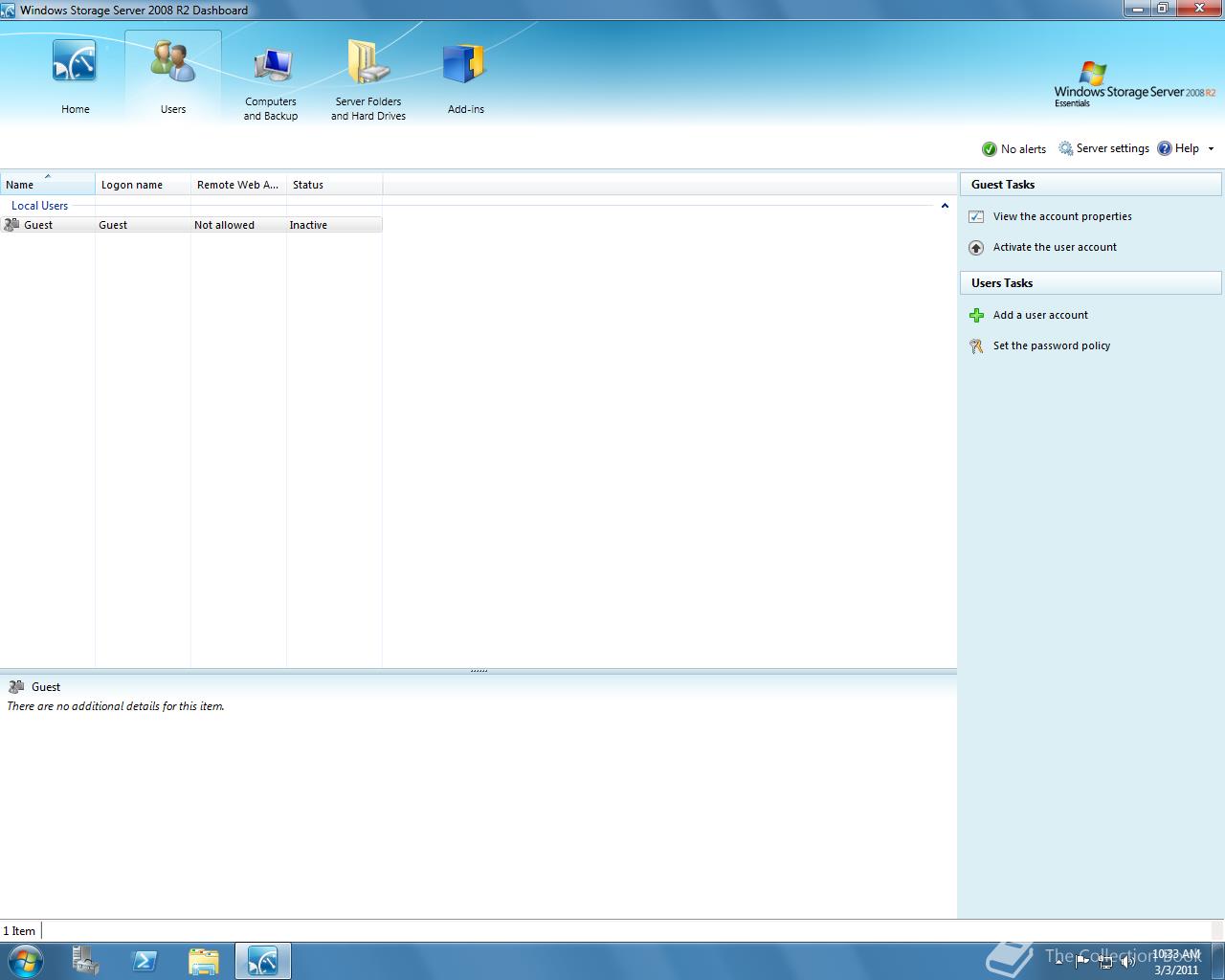Viewport: 1225px width, 980px height.
Task: Click the Server settings gear icon
Action: [1065, 148]
